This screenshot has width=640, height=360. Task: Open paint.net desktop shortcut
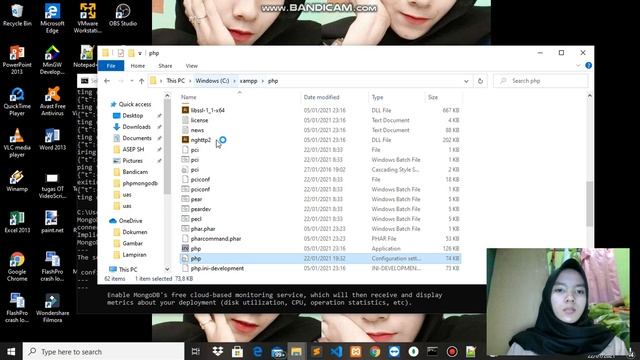point(52,222)
